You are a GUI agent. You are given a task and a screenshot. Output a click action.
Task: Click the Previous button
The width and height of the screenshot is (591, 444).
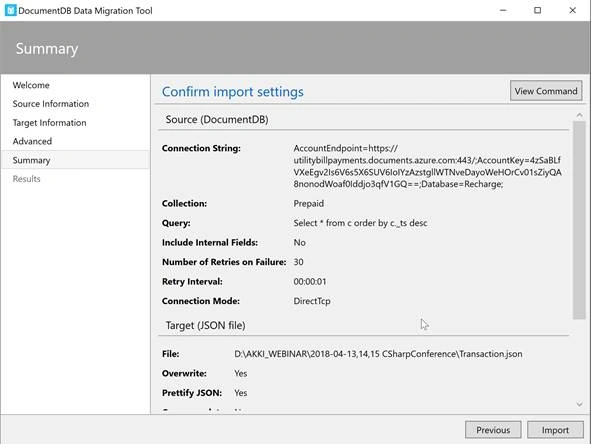coord(493,430)
